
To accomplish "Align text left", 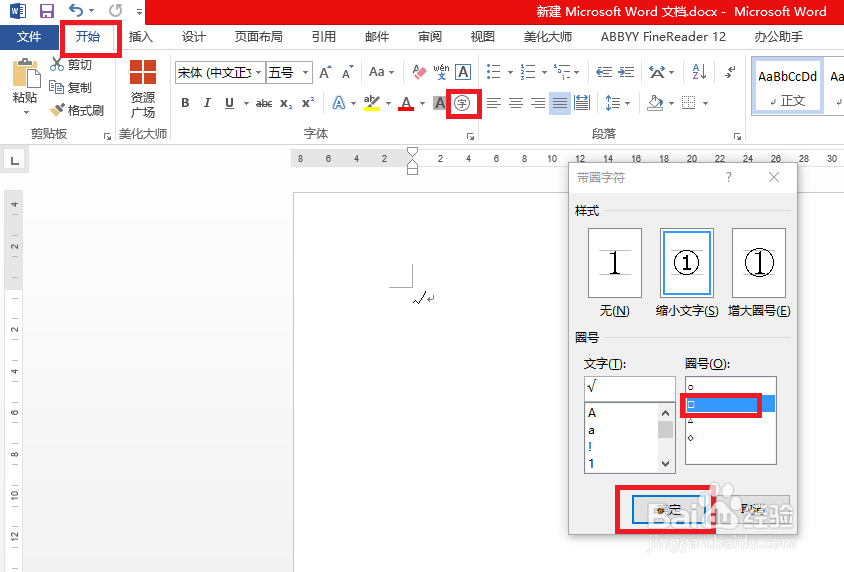I will click(x=494, y=103).
